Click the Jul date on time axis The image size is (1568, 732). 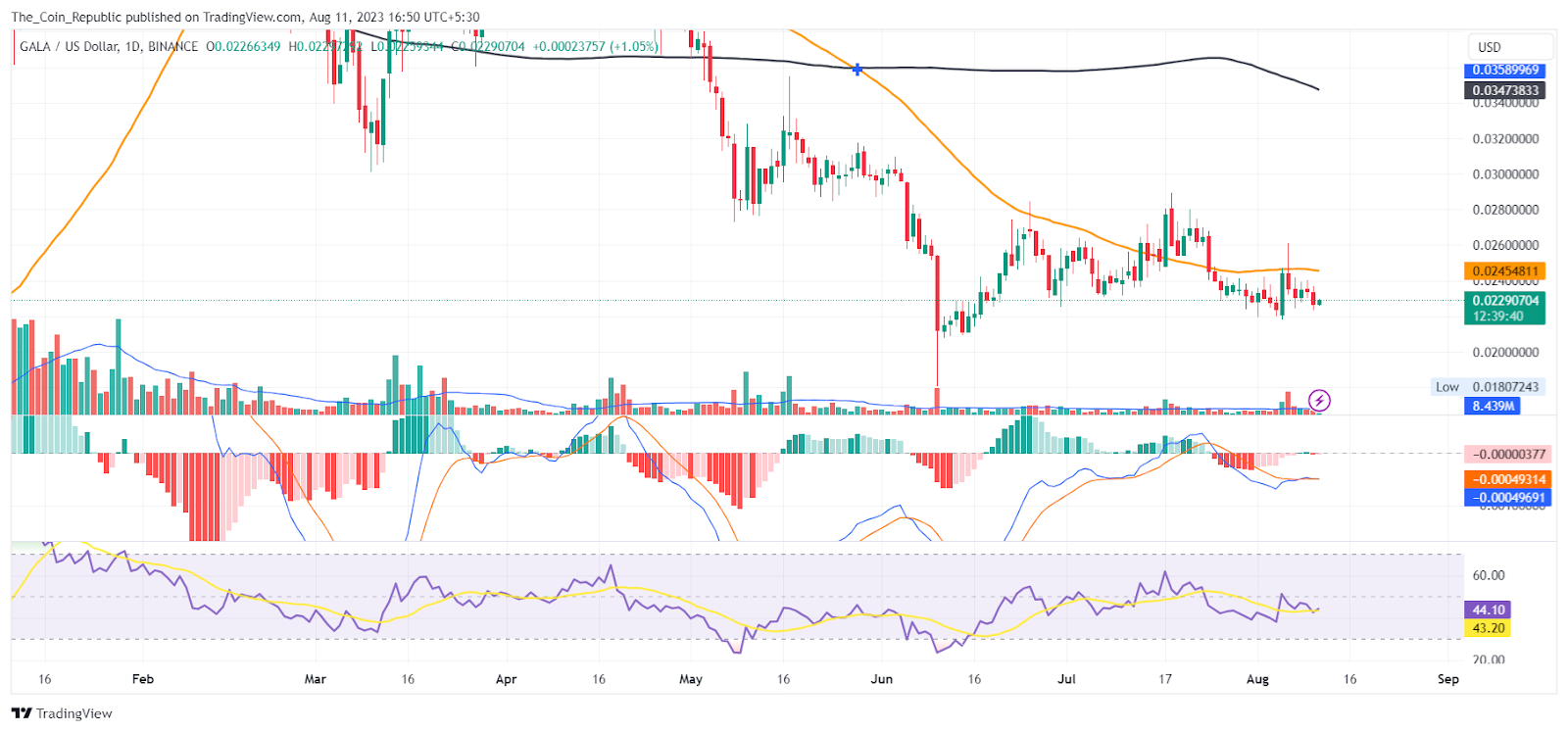(1067, 679)
